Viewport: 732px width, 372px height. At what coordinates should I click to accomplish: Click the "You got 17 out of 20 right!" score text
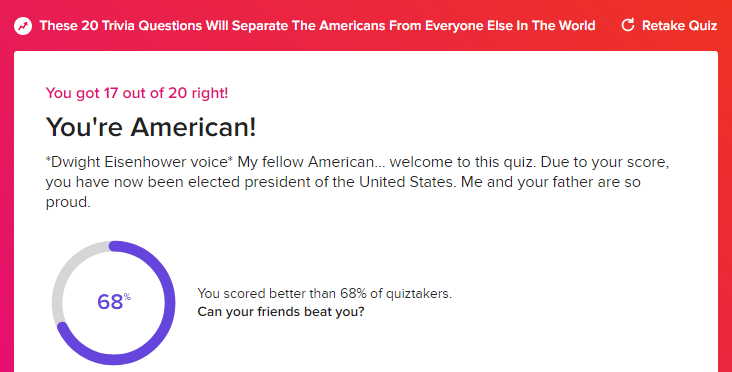pyautogui.click(x=137, y=93)
